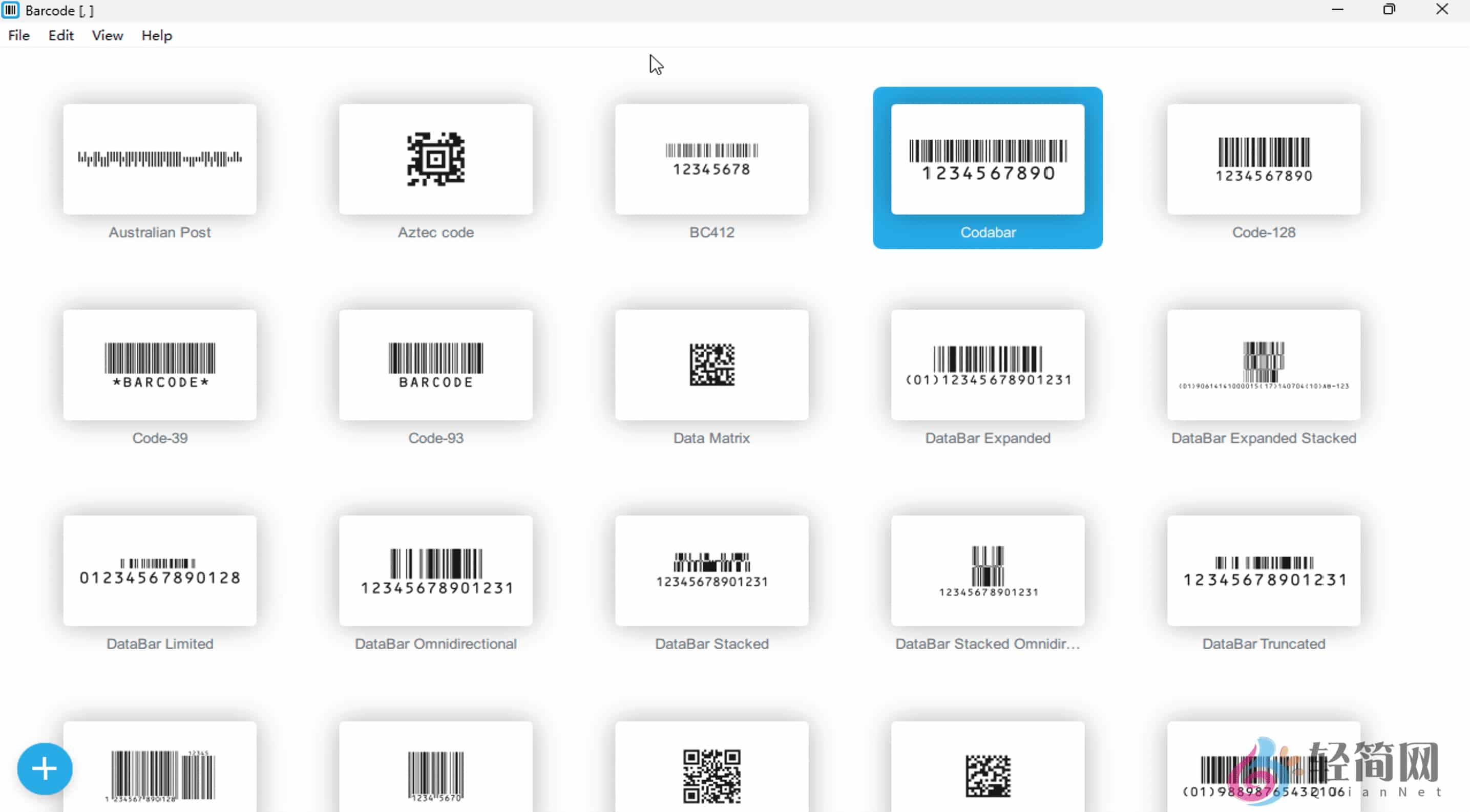Open the Edit menu

[x=60, y=35]
